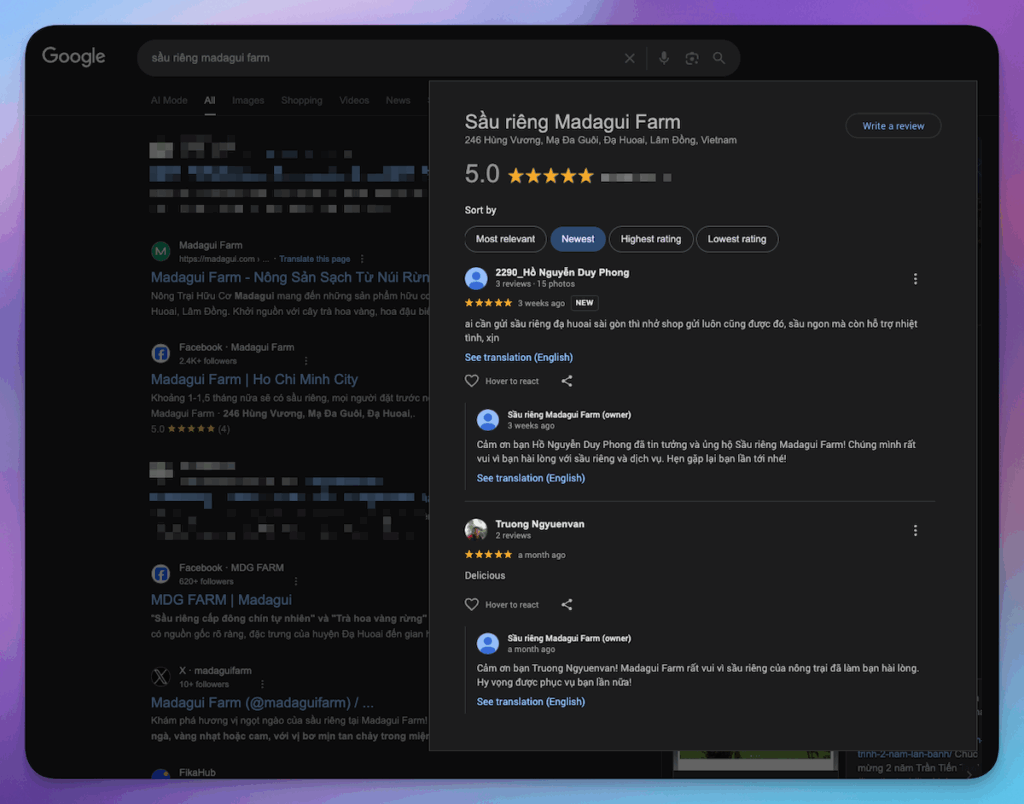The image size is (1024, 804).
Task: Open Madagui Farm | Ho Chi Minh City link
Action: tap(254, 380)
